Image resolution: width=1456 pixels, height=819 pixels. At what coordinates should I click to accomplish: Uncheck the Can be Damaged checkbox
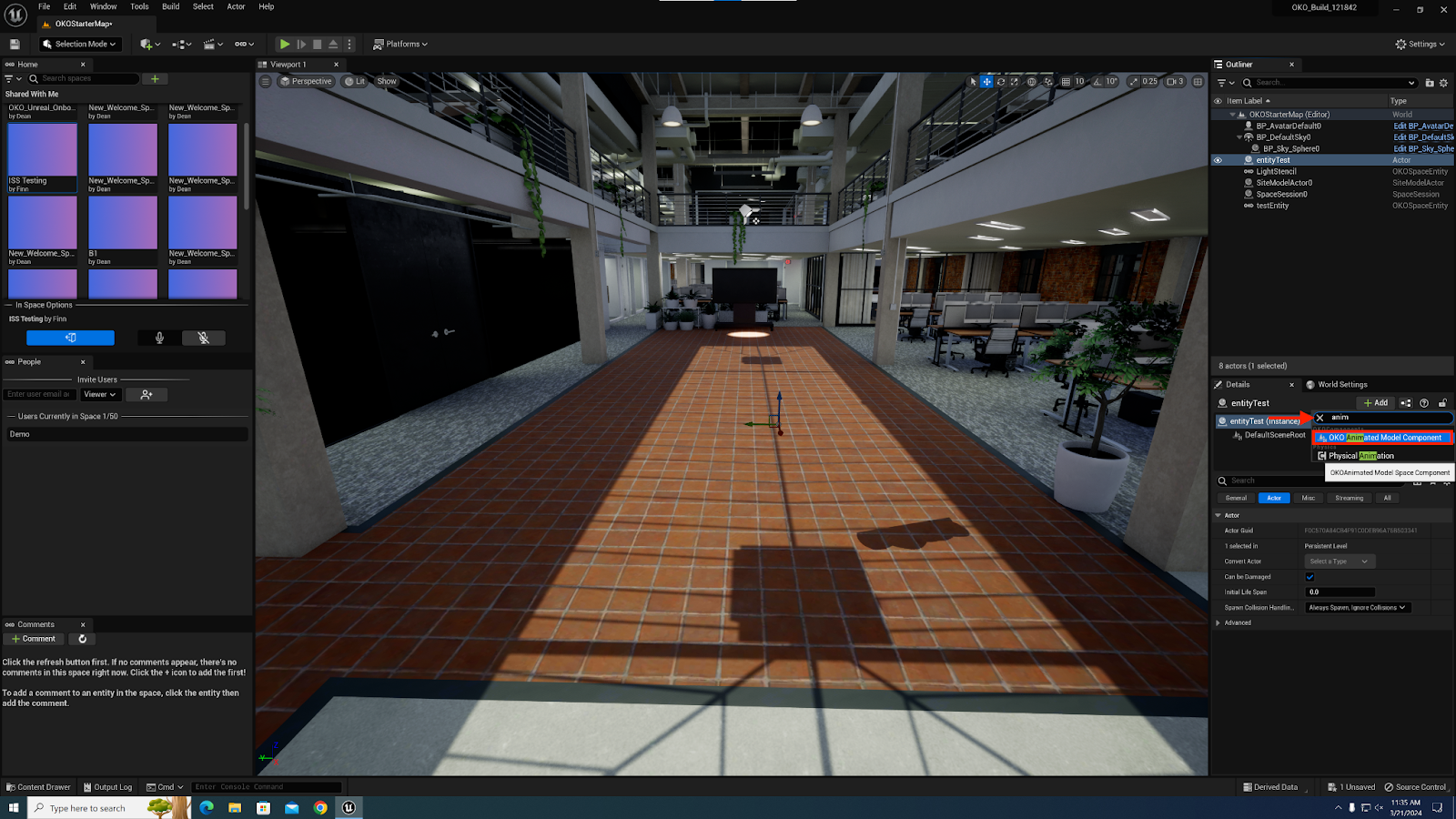click(1309, 577)
